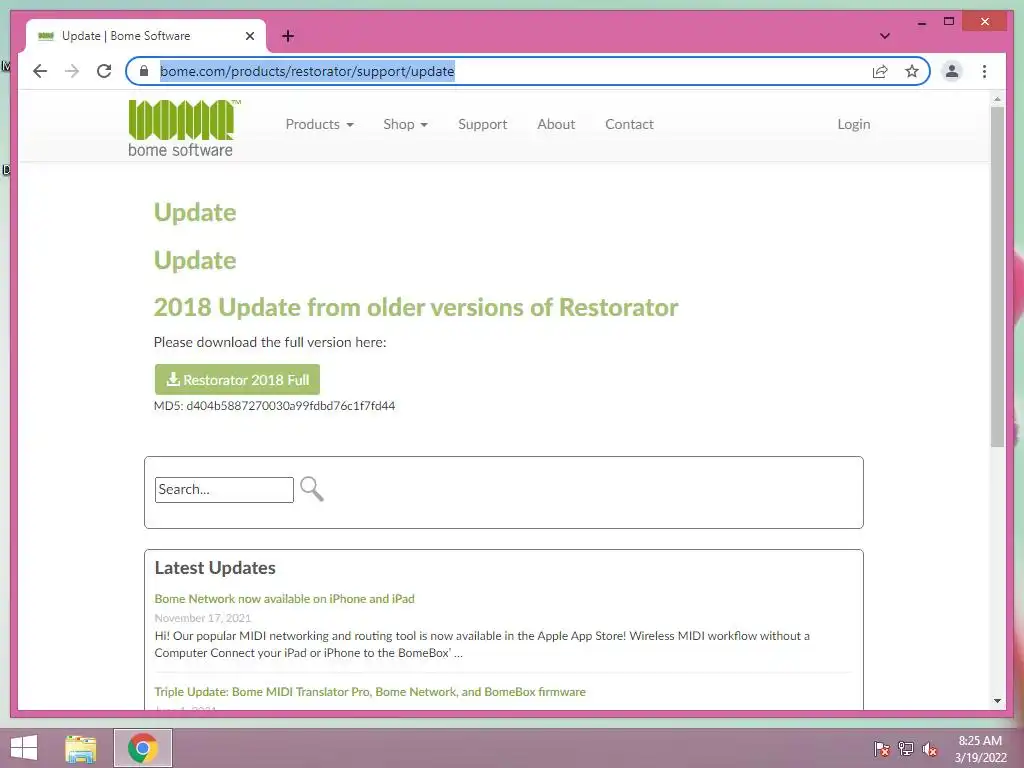1024x768 pixels.
Task: Open the Chrome three-dot menu
Action: (x=984, y=71)
